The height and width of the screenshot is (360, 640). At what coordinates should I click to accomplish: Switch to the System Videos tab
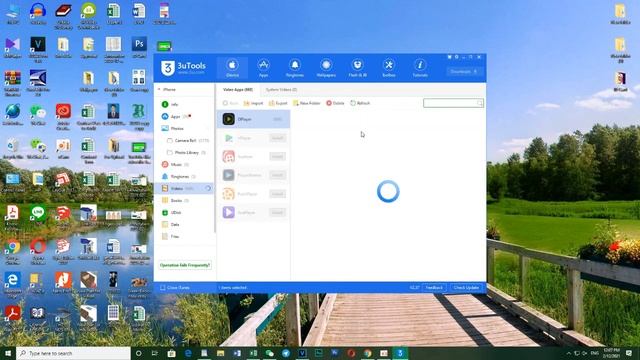tap(281, 89)
